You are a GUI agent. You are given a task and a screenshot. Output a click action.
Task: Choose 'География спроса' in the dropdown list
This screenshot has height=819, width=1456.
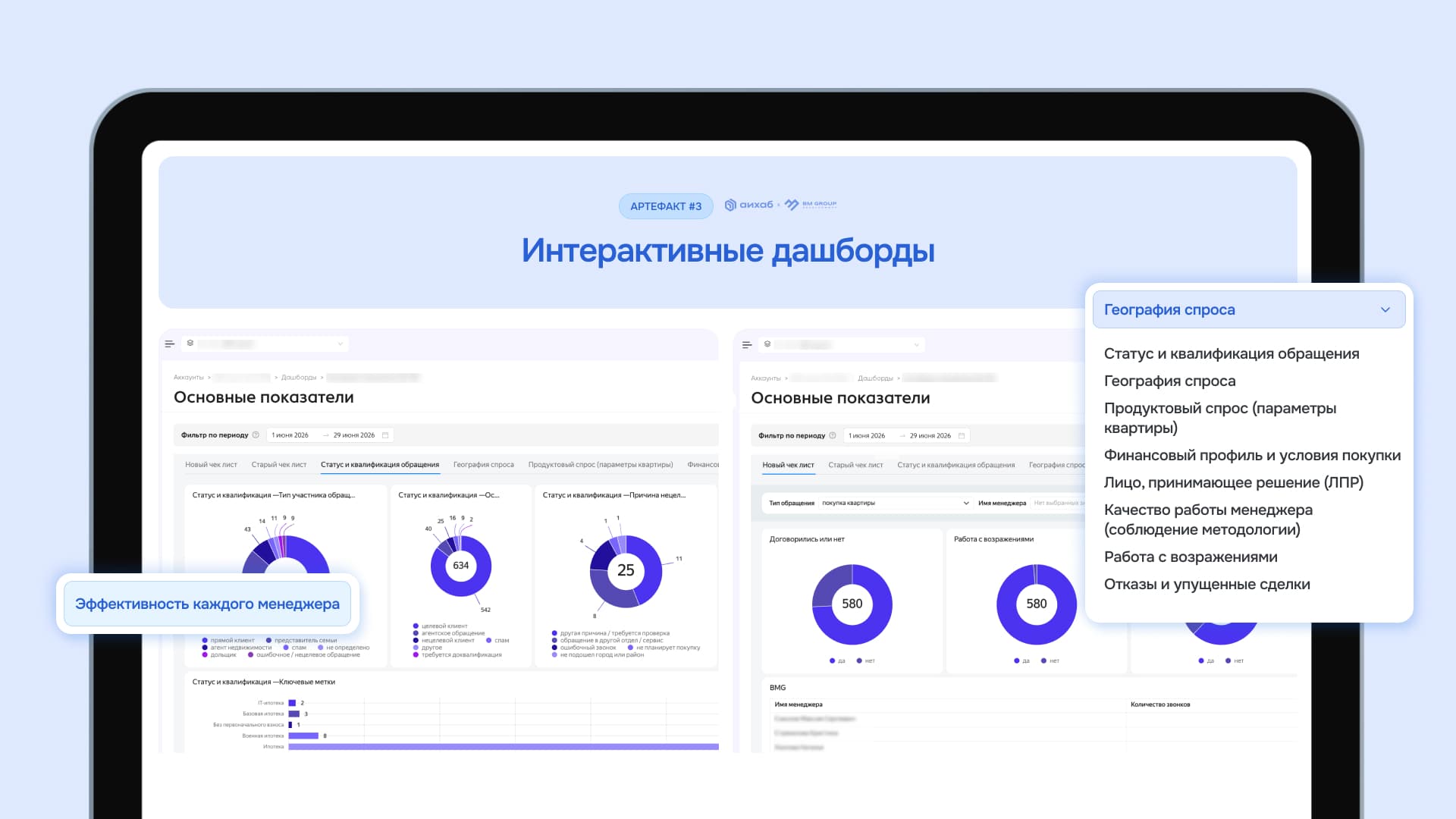1169,381
